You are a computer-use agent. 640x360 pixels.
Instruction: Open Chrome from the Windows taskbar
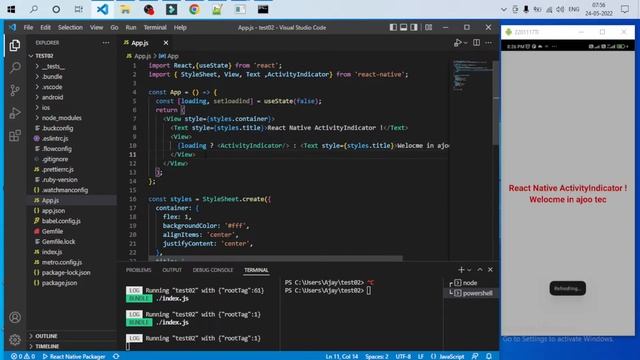pos(194,9)
